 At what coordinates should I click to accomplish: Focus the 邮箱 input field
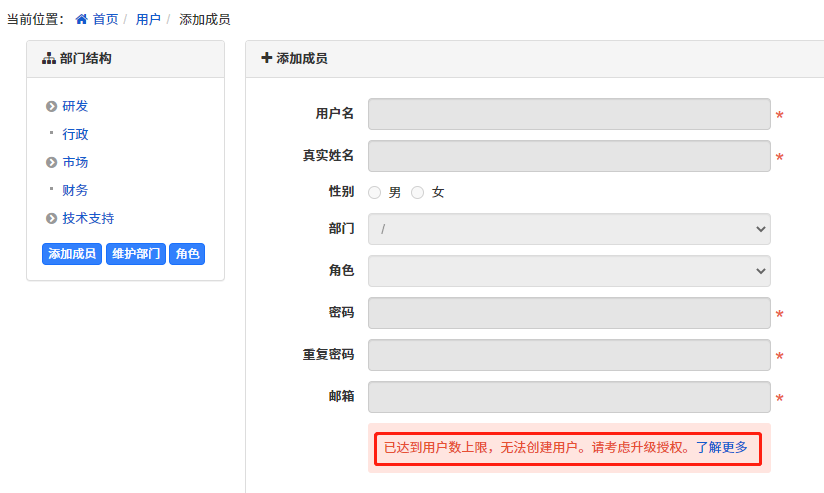click(569, 397)
